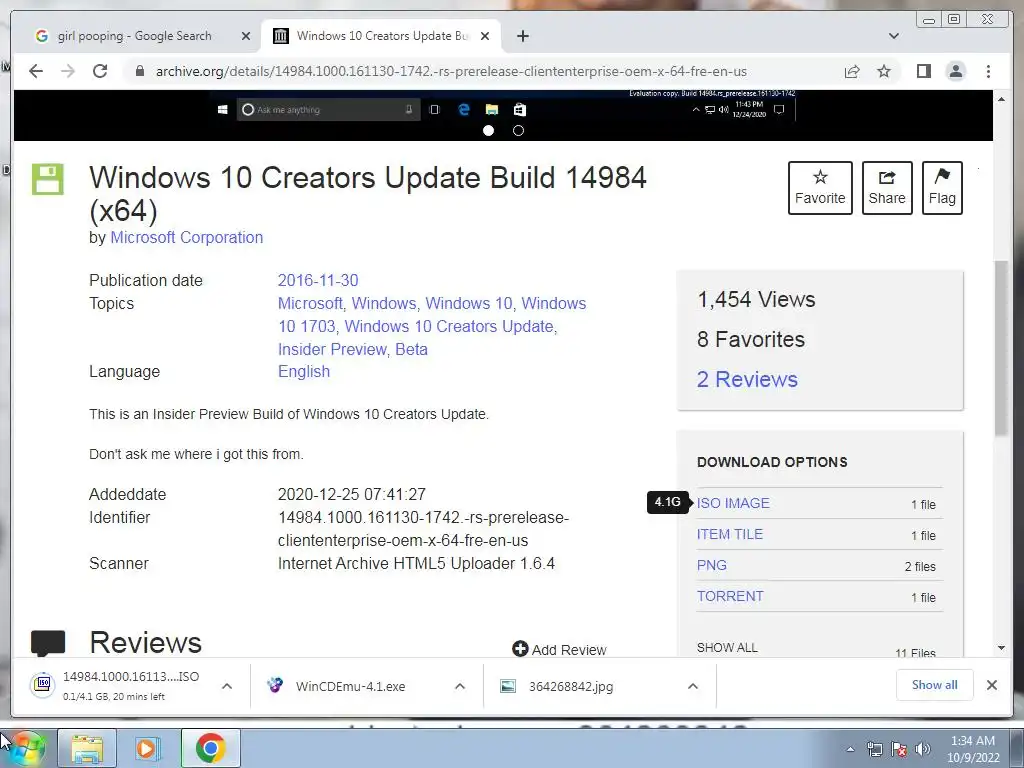This screenshot has width=1024, height=768.
Task: Open Windows Media Player from taskbar
Action: [x=148, y=748]
